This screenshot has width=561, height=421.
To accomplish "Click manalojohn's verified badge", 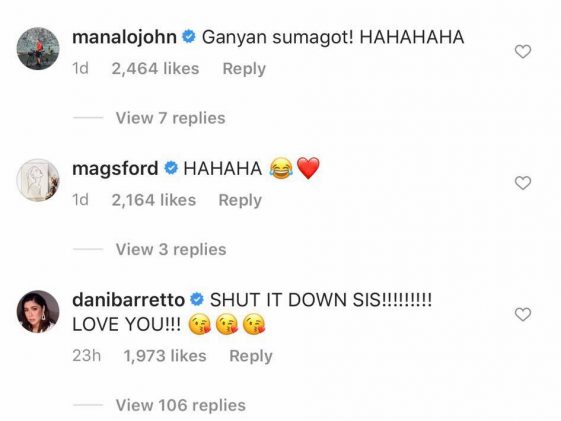I will pos(189,37).
